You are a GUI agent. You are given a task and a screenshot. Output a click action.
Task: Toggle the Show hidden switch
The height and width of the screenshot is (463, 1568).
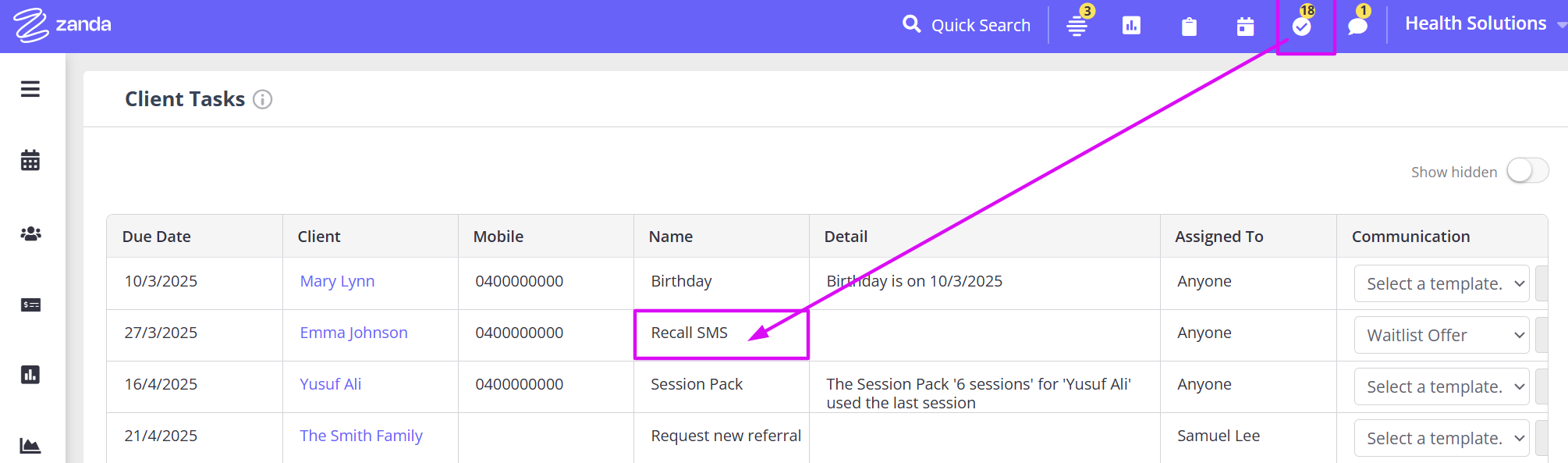click(1527, 171)
